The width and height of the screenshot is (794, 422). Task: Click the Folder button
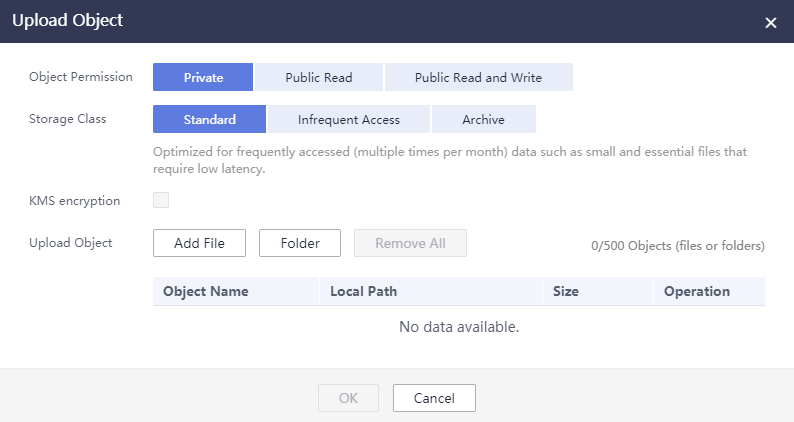pyautogui.click(x=300, y=243)
